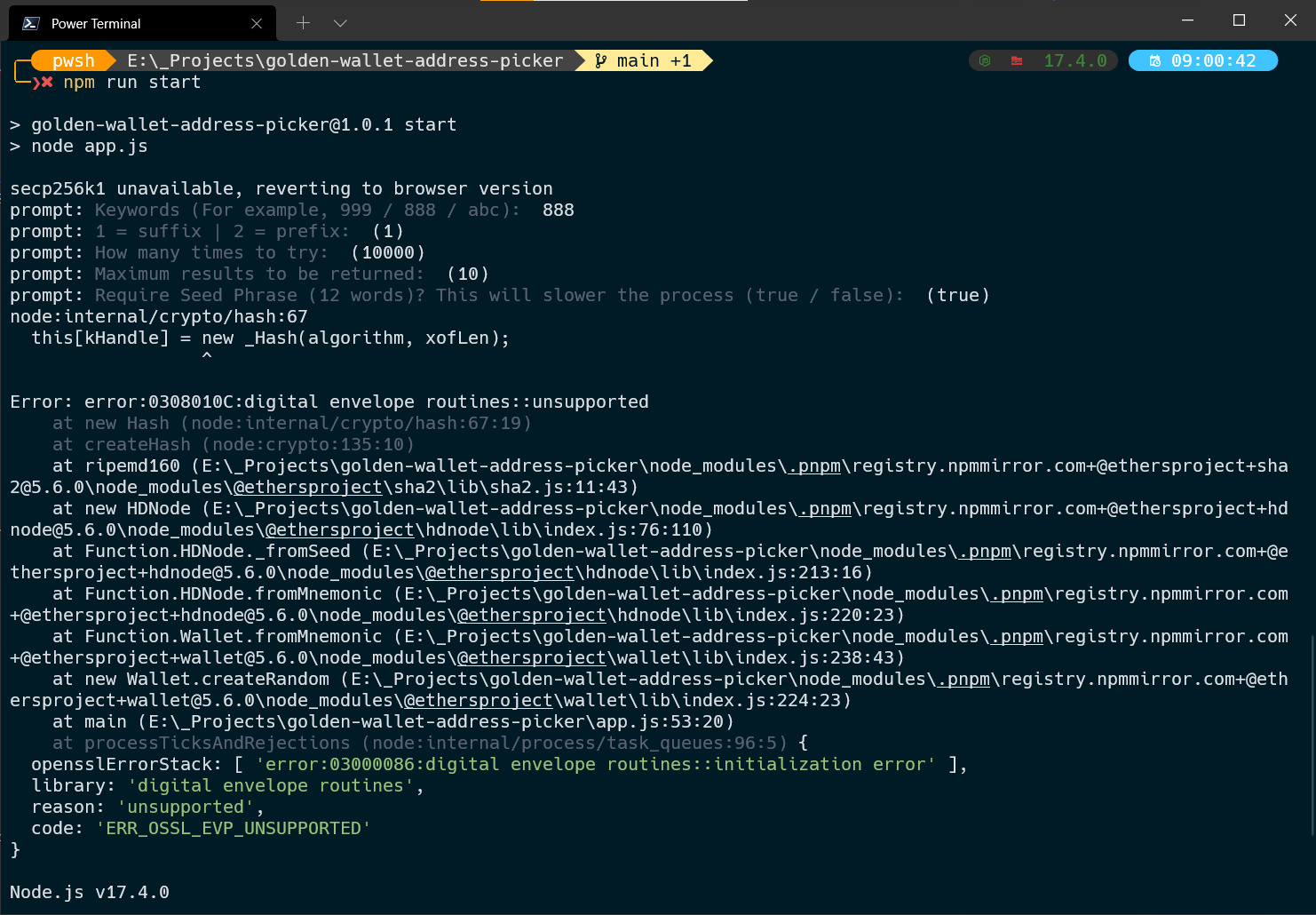
Task: Click the @ethersproject link in the wallet line
Action: (x=531, y=657)
